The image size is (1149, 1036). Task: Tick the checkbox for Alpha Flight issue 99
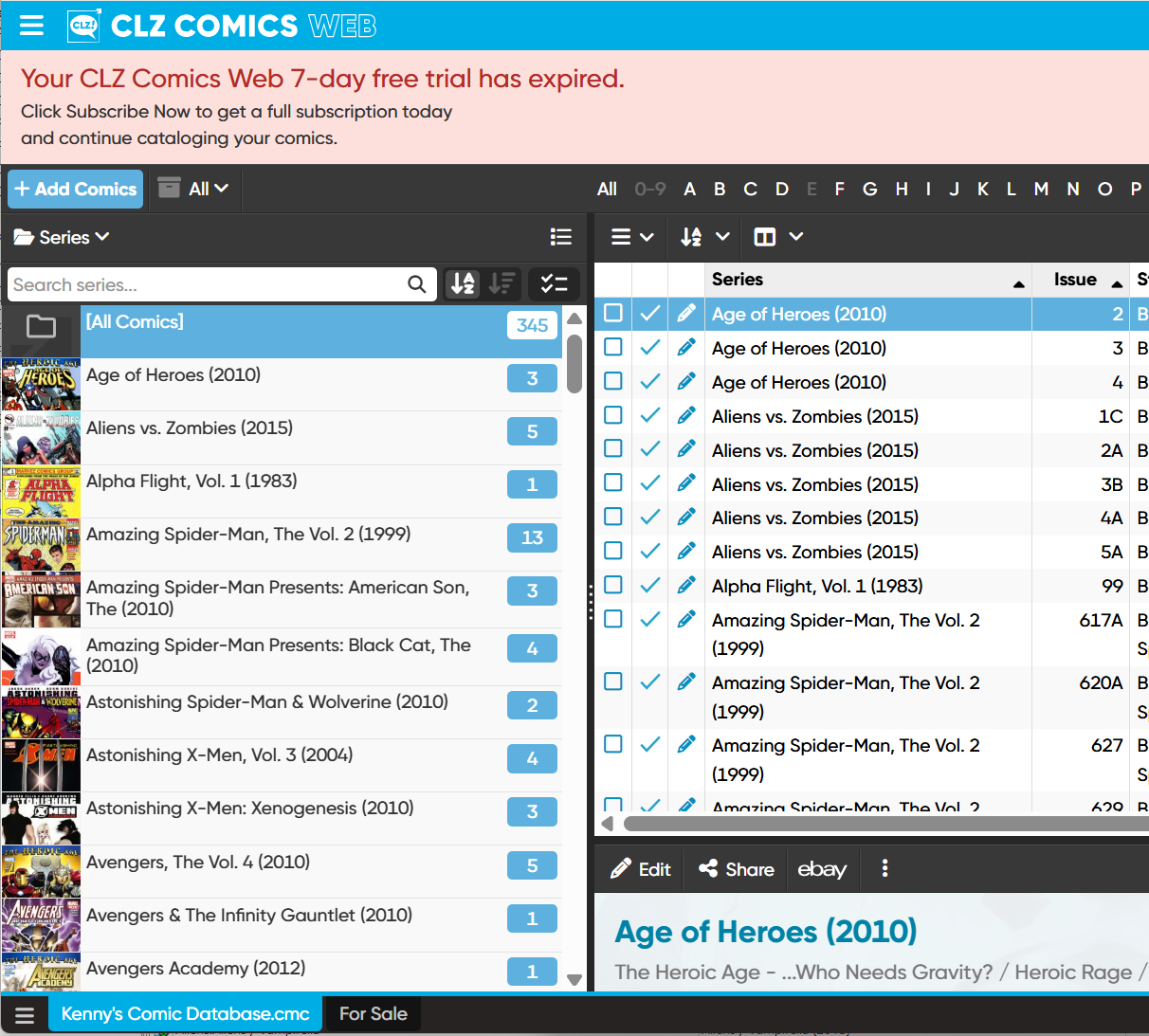[x=613, y=586]
